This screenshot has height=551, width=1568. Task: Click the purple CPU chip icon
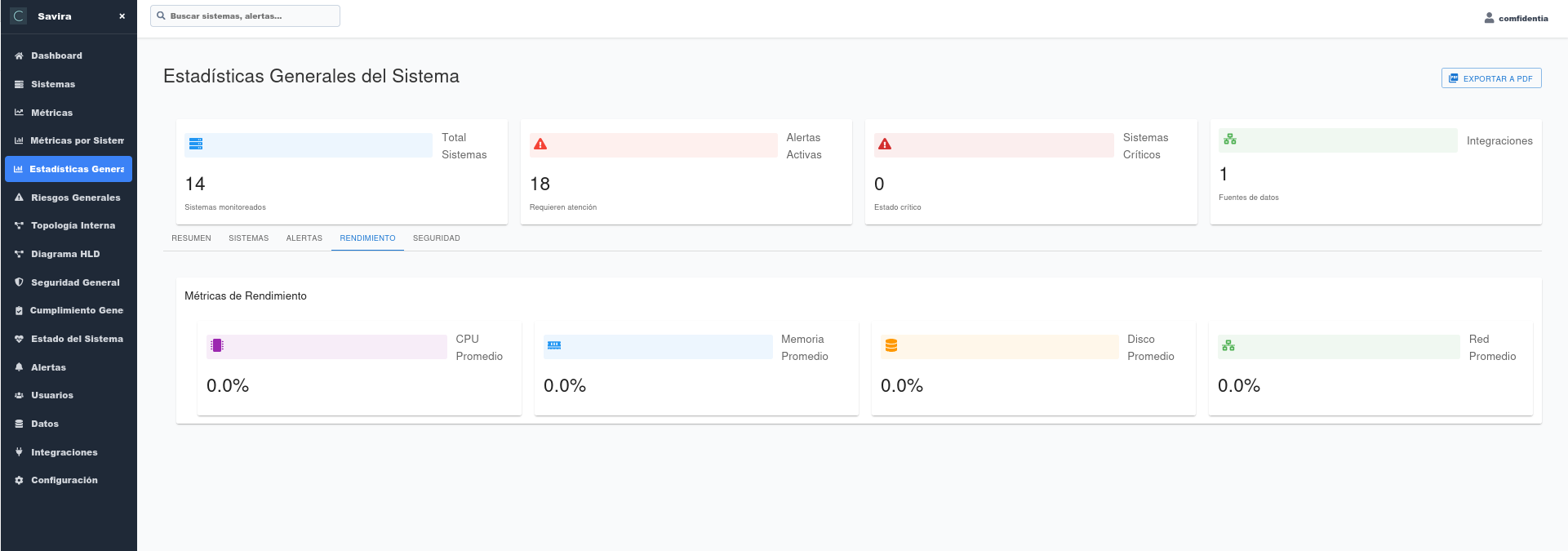[217, 346]
